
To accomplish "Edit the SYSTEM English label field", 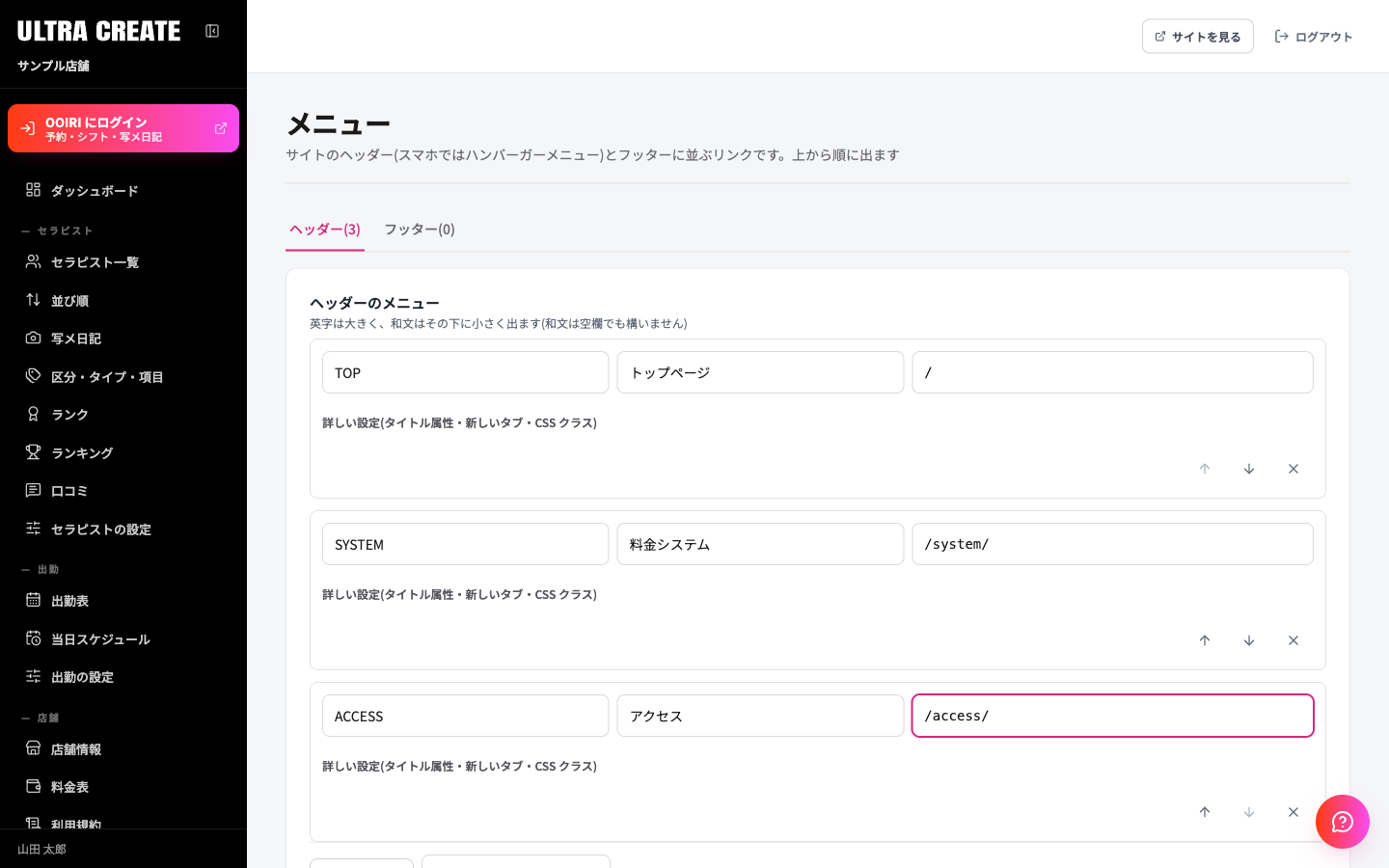I will 465,544.
